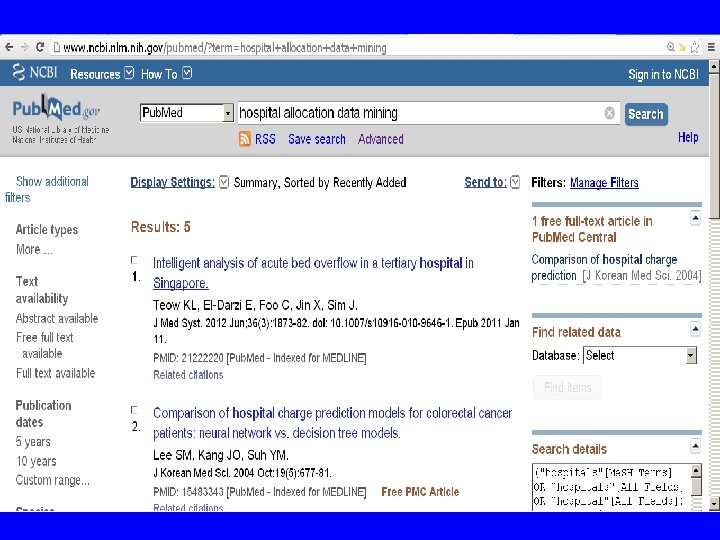Screen dimensions: 720x540
Task: Open the PubMed database selector dropdown
Action: coord(186,113)
